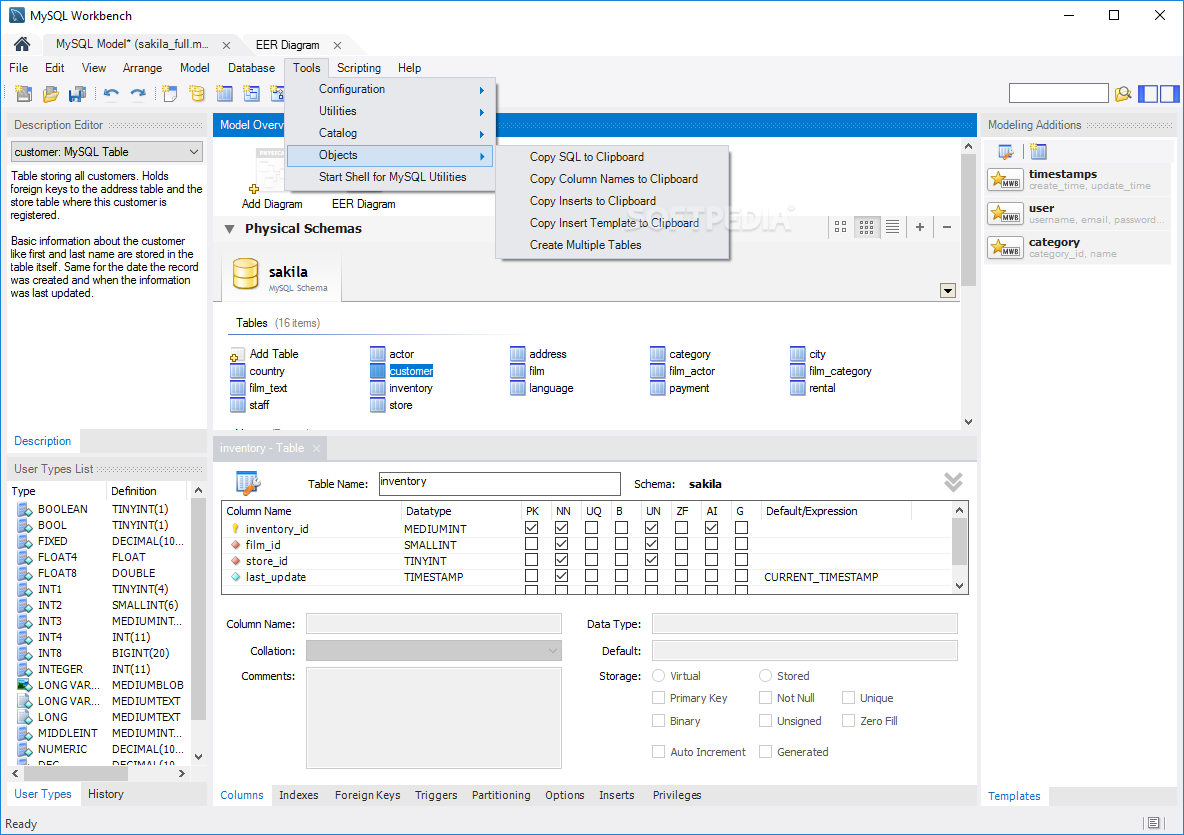
Task: Click the sakila schema dropdown arrow button
Action: tap(948, 291)
